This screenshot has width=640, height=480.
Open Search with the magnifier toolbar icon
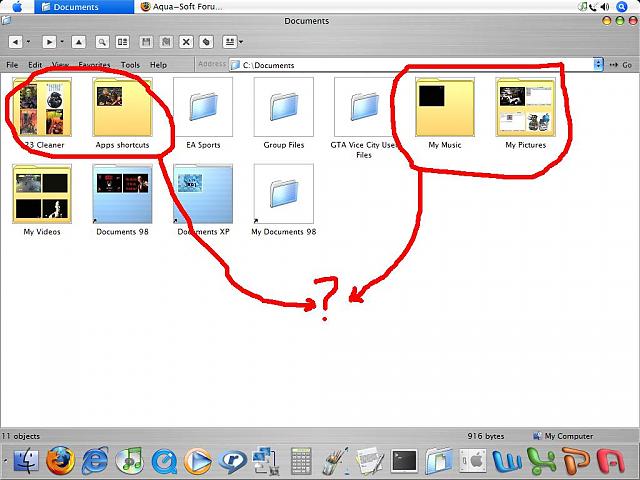[x=102, y=42]
